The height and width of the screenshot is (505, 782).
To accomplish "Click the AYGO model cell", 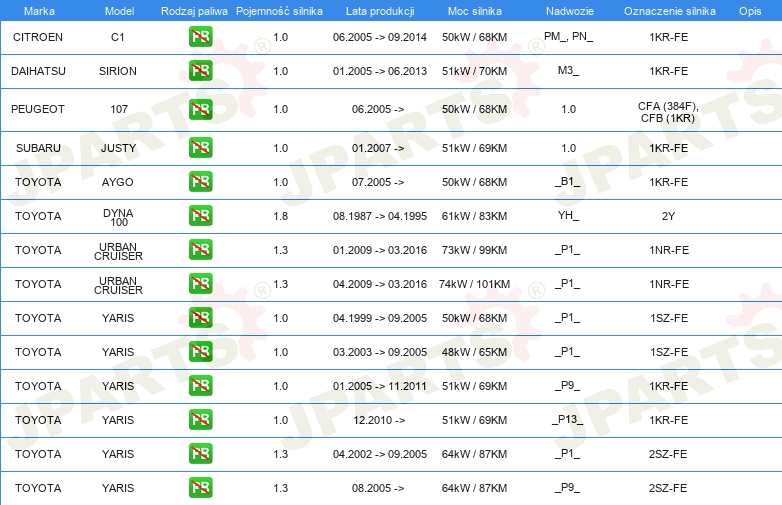I will click(x=118, y=182).
